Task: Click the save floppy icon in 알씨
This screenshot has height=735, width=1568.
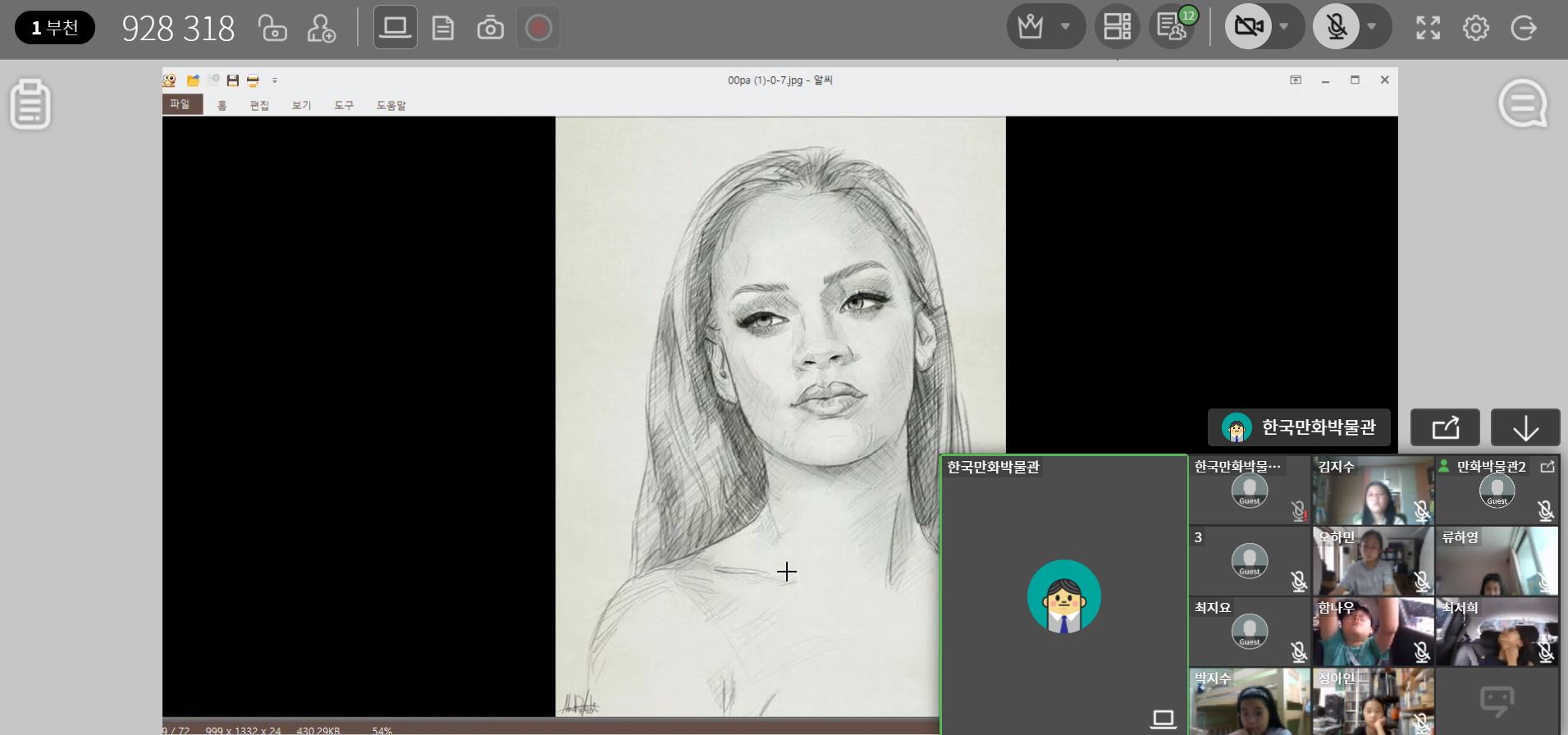Action: point(233,80)
